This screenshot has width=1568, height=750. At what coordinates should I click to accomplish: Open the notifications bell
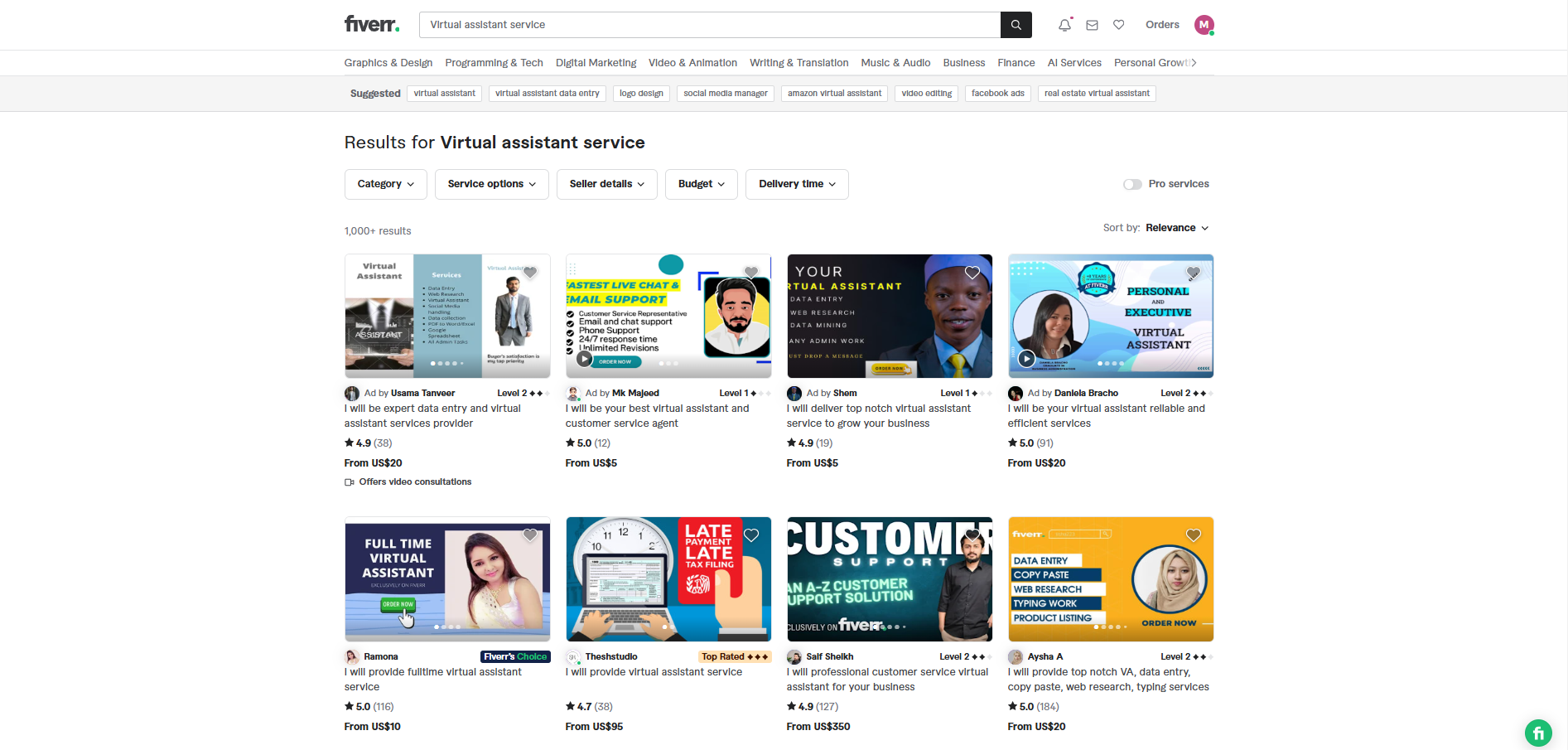[1065, 25]
